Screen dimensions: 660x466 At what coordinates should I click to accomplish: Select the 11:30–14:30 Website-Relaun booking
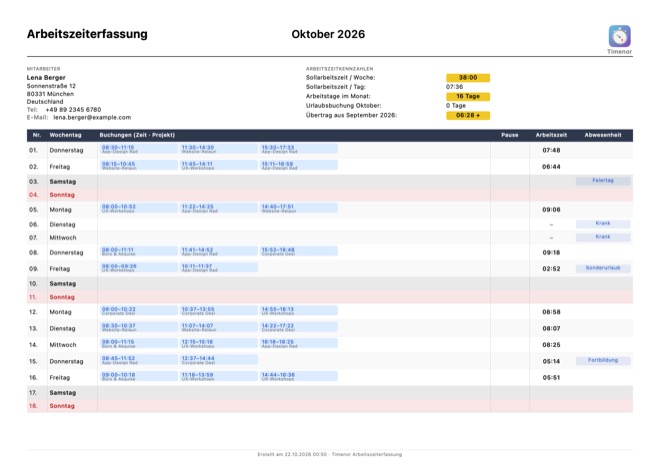coord(219,149)
